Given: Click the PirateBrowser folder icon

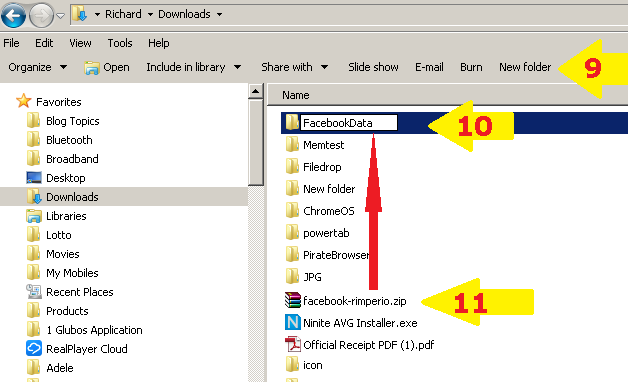Looking at the screenshot, I should (292, 254).
